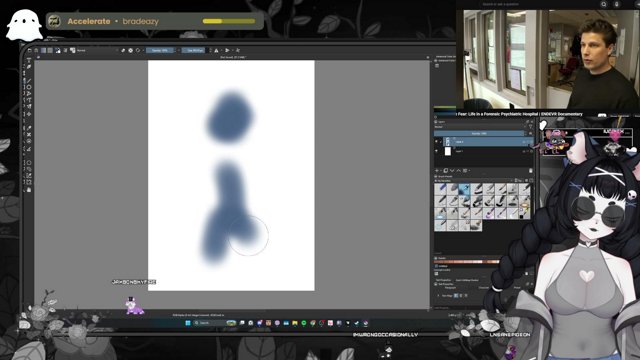The image size is (640, 360).
Task: Add a new paint layer
Action: click(436, 171)
